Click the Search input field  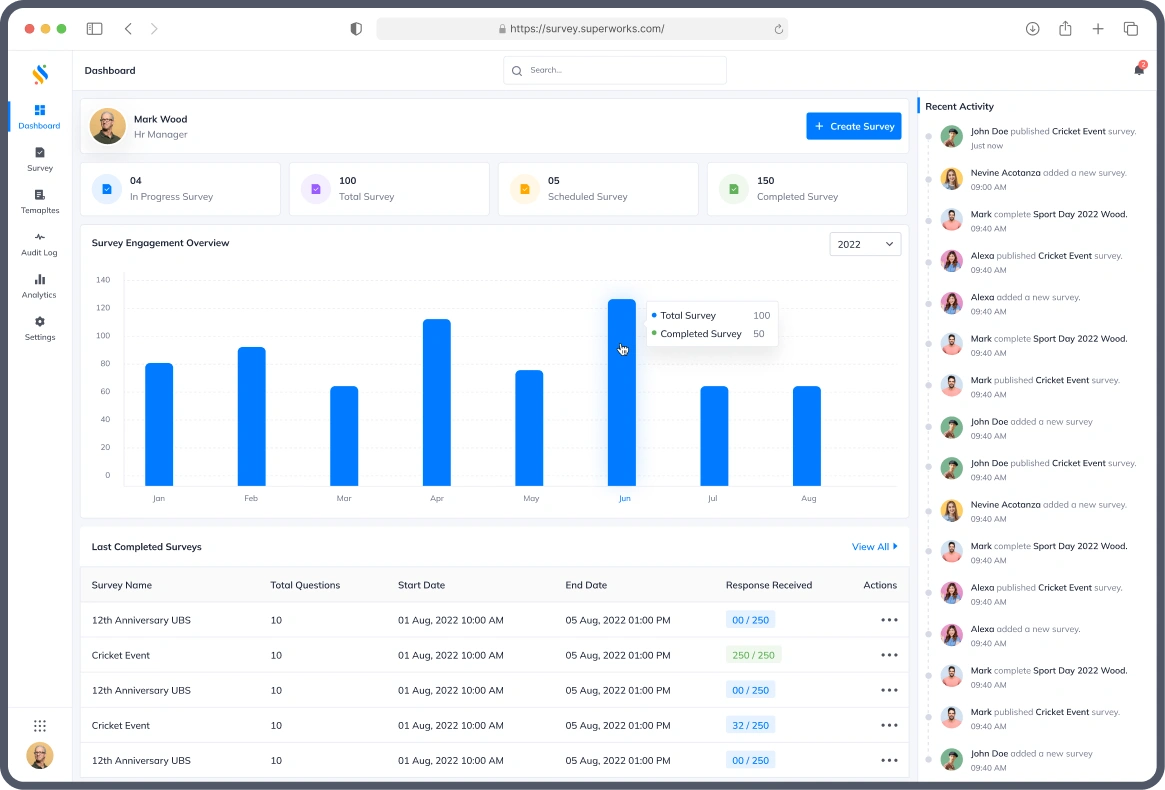pos(615,70)
